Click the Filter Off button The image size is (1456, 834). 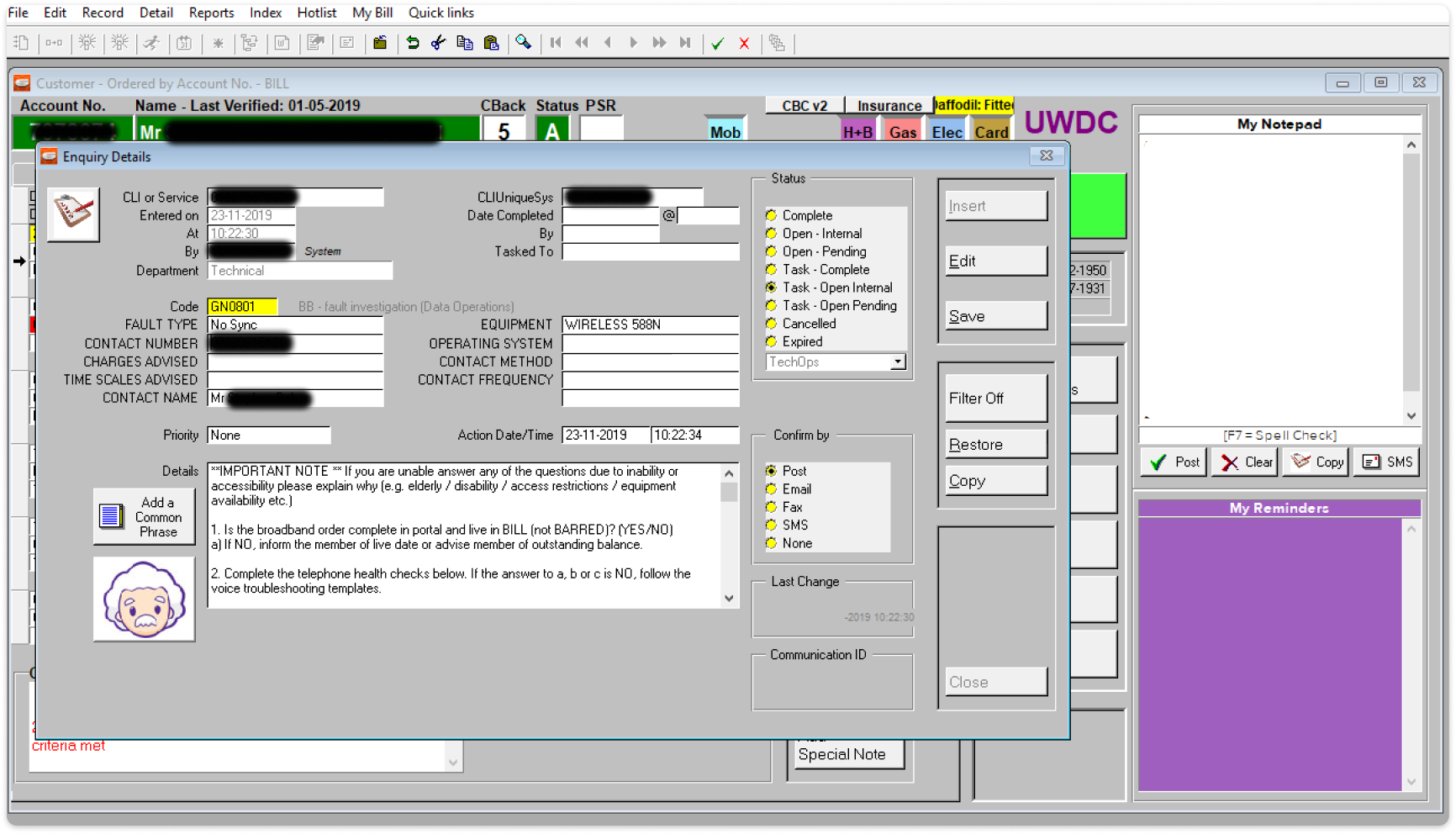pos(996,399)
